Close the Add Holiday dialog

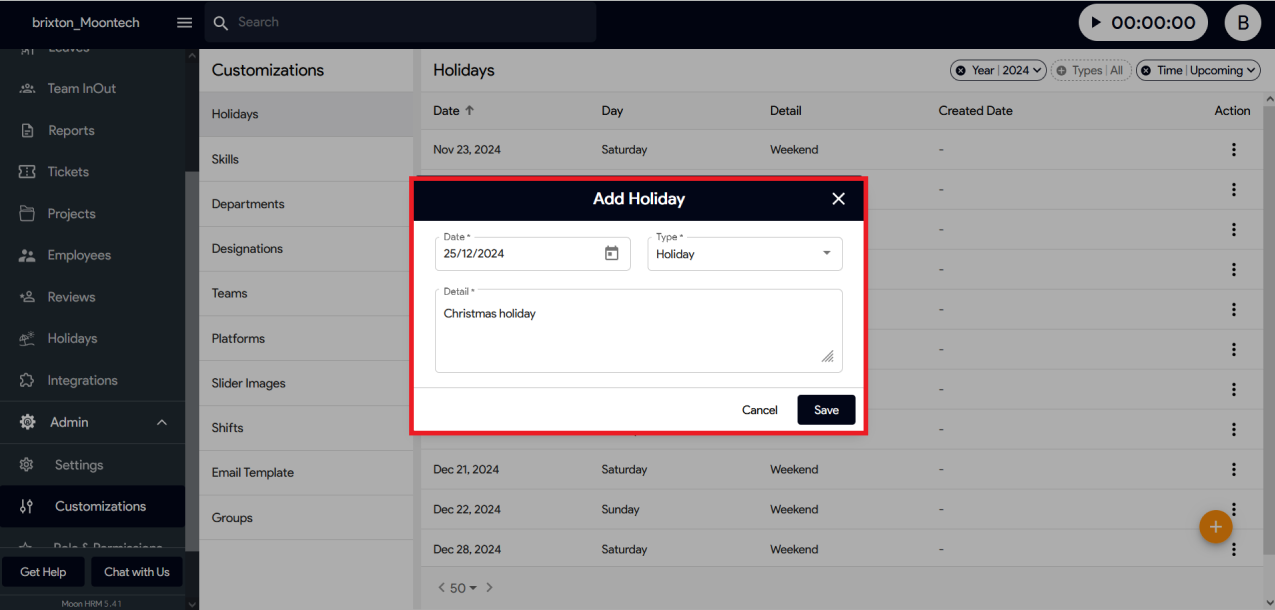pos(838,199)
